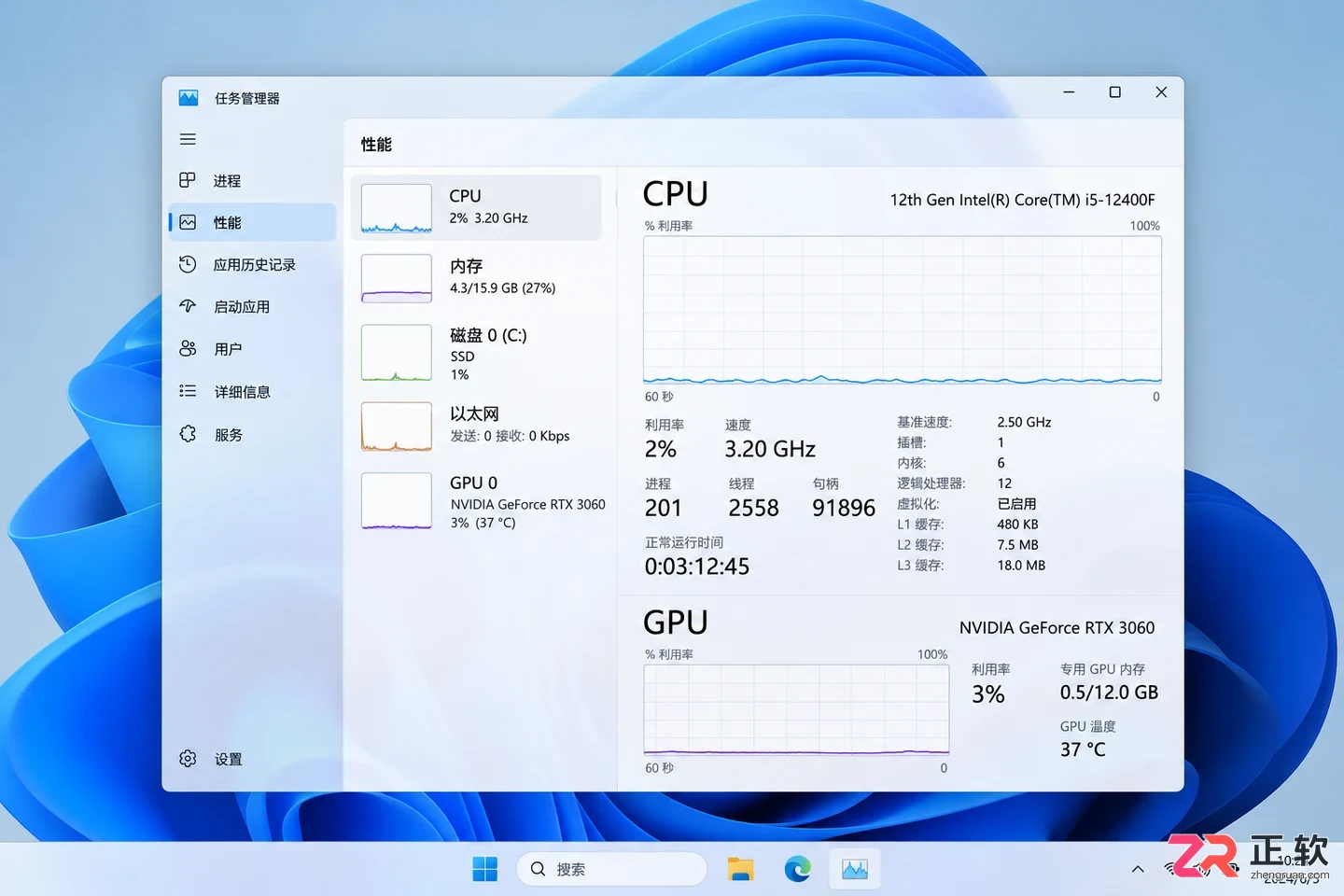Screen dimensions: 1344x896
Task: Click the 服务 services puzzle icon
Action: [x=188, y=434]
